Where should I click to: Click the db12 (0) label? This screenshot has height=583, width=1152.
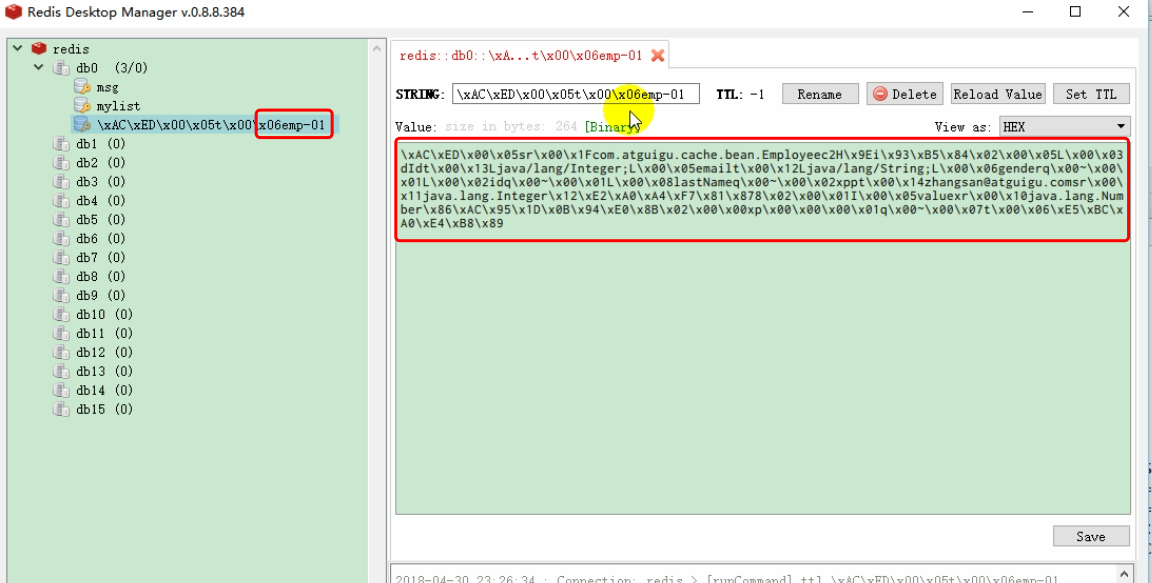pyautogui.click(x=104, y=352)
